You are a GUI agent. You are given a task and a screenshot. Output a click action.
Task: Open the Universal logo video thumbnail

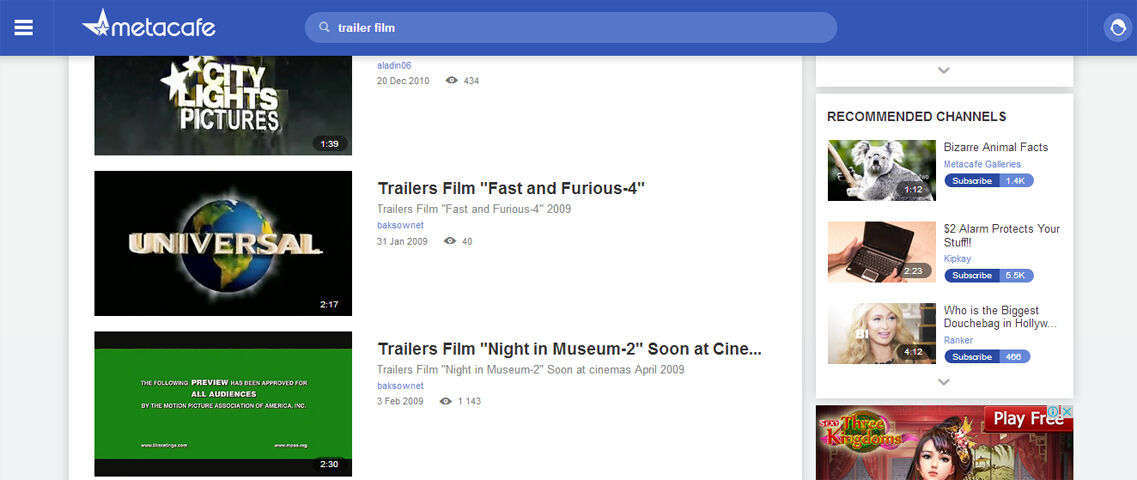click(x=223, y=244)
